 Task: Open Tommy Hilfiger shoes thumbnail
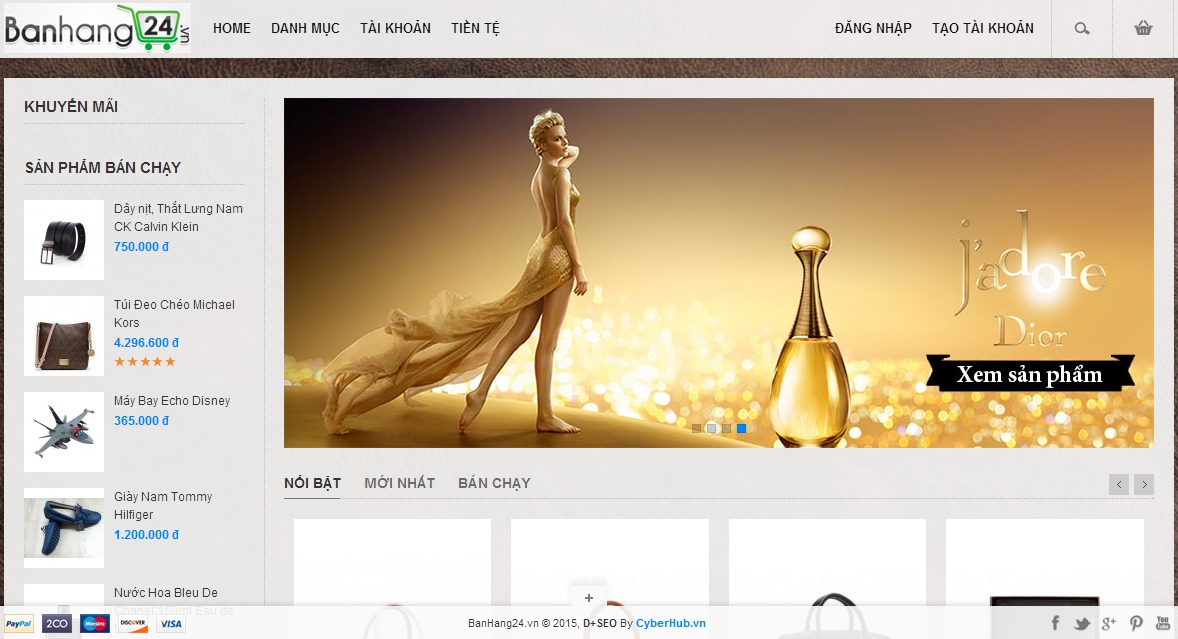(64, 529)
